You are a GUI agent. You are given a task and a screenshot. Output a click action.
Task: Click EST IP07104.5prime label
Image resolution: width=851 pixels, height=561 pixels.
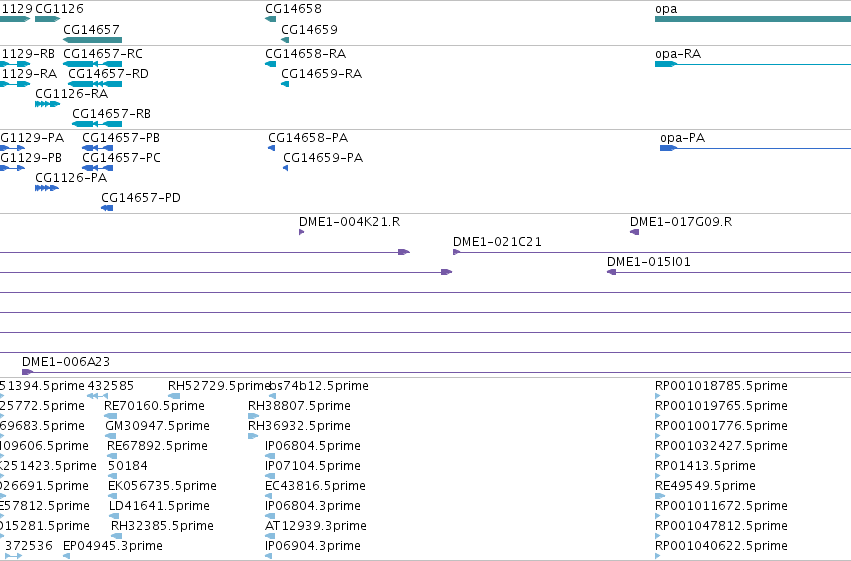coord(313,466)
